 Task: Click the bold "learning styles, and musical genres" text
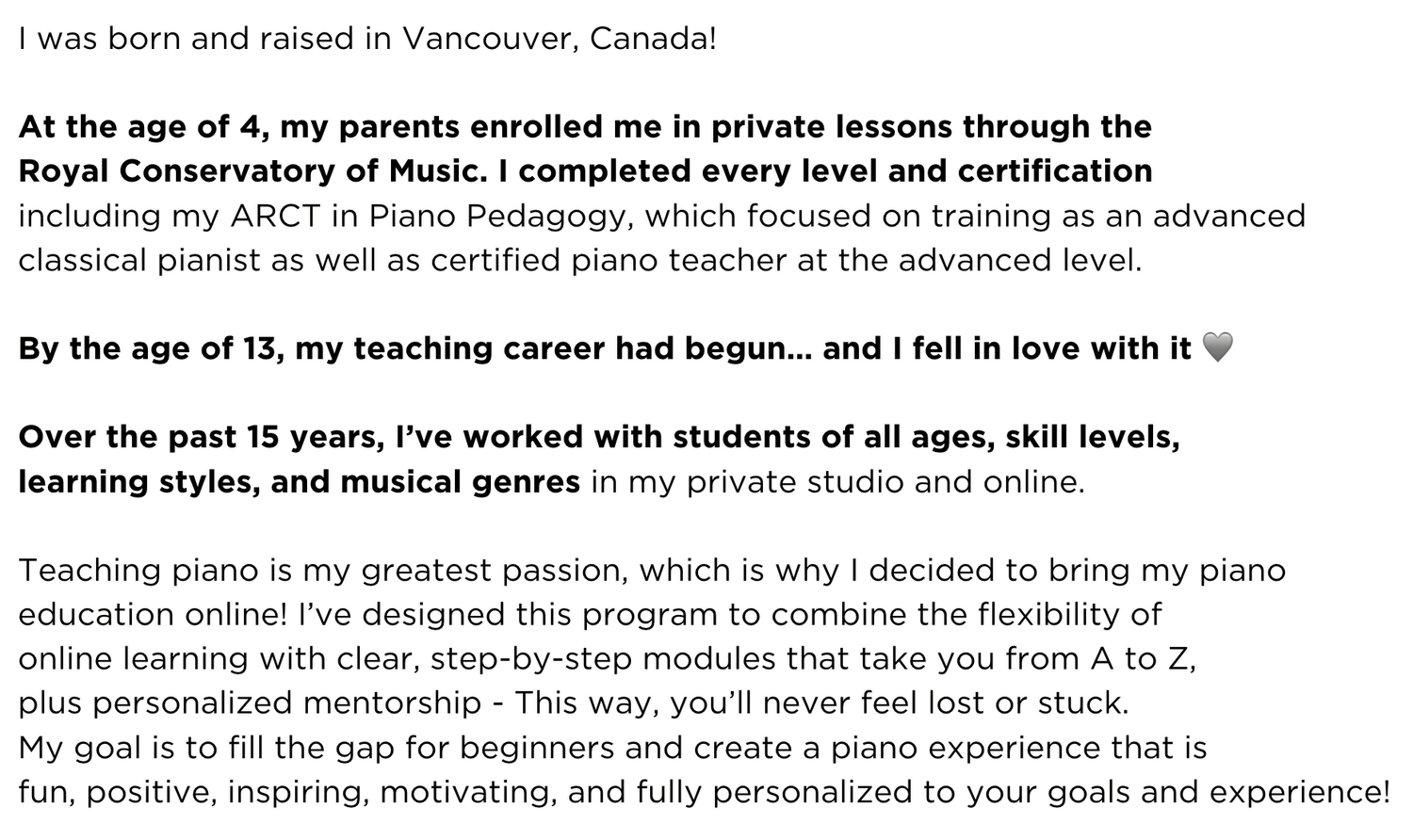point(299,481)
